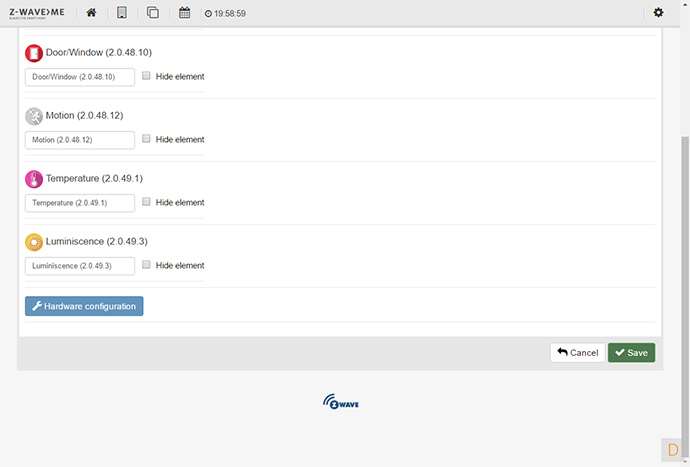Image resolution: width=690 pixels, height=467 pixels.
Task: Open the events calendar icon
Action: pyautogui.click(x=184, y=13)
